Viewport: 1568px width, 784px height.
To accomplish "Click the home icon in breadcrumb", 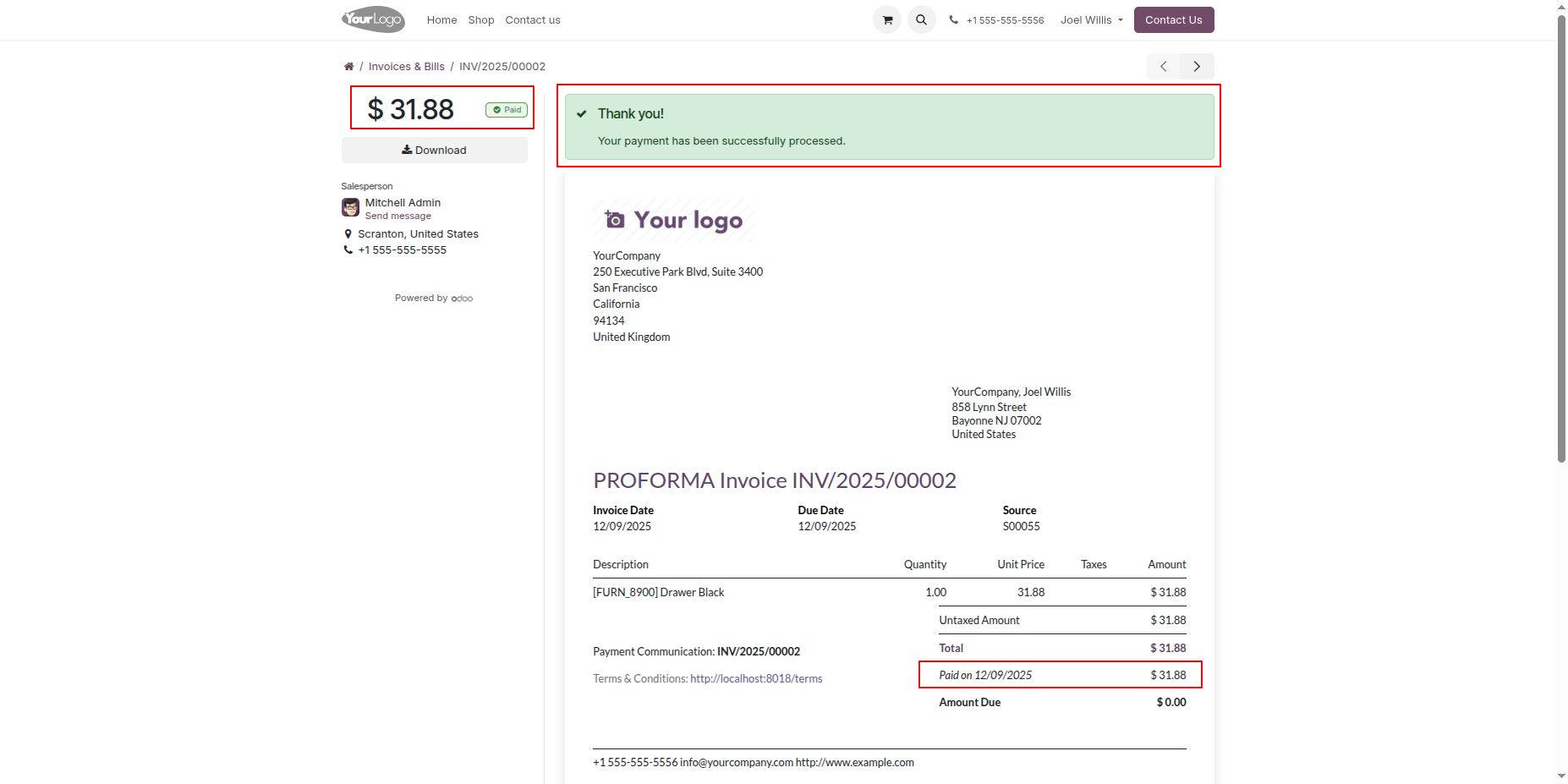I will [x=348, y=67].
